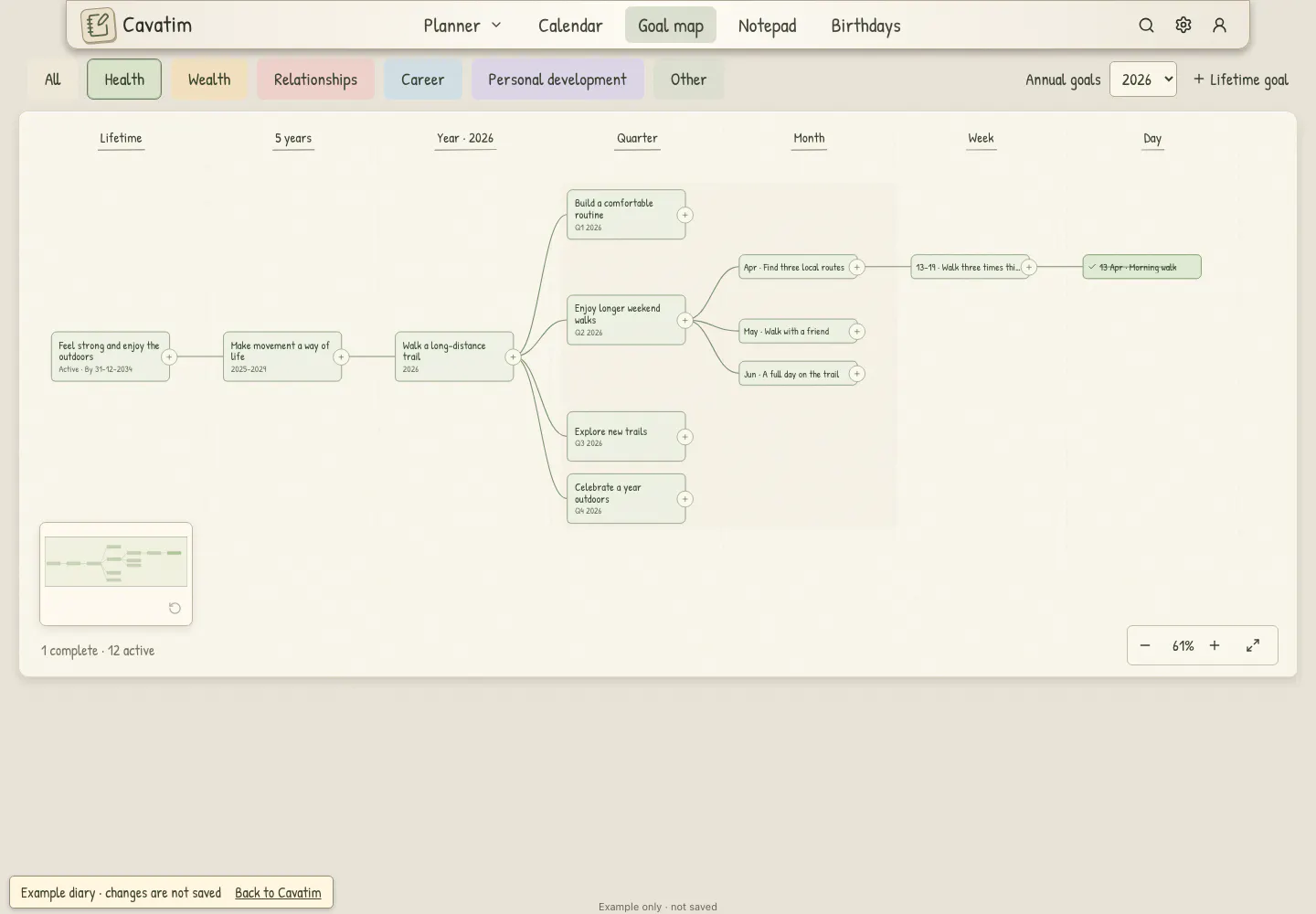Go to the Calendar tab
This screenshot has width=1316, height=914.
point(570,26)
